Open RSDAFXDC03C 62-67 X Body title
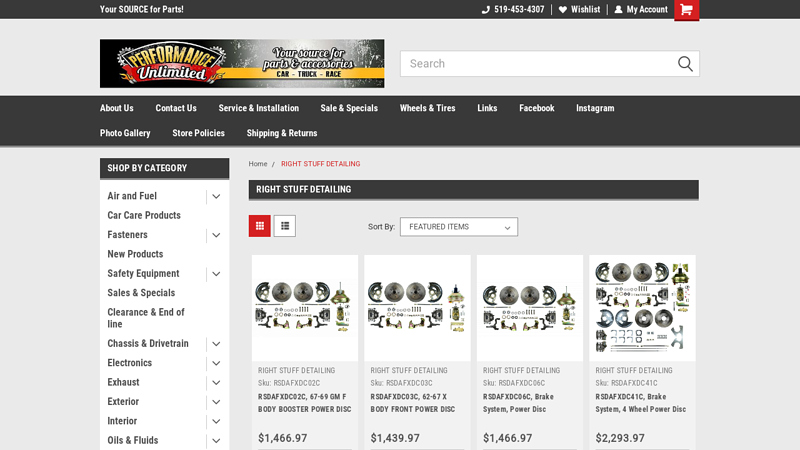Viewport: 800px width, 450px height. click(x=413, y=403)
